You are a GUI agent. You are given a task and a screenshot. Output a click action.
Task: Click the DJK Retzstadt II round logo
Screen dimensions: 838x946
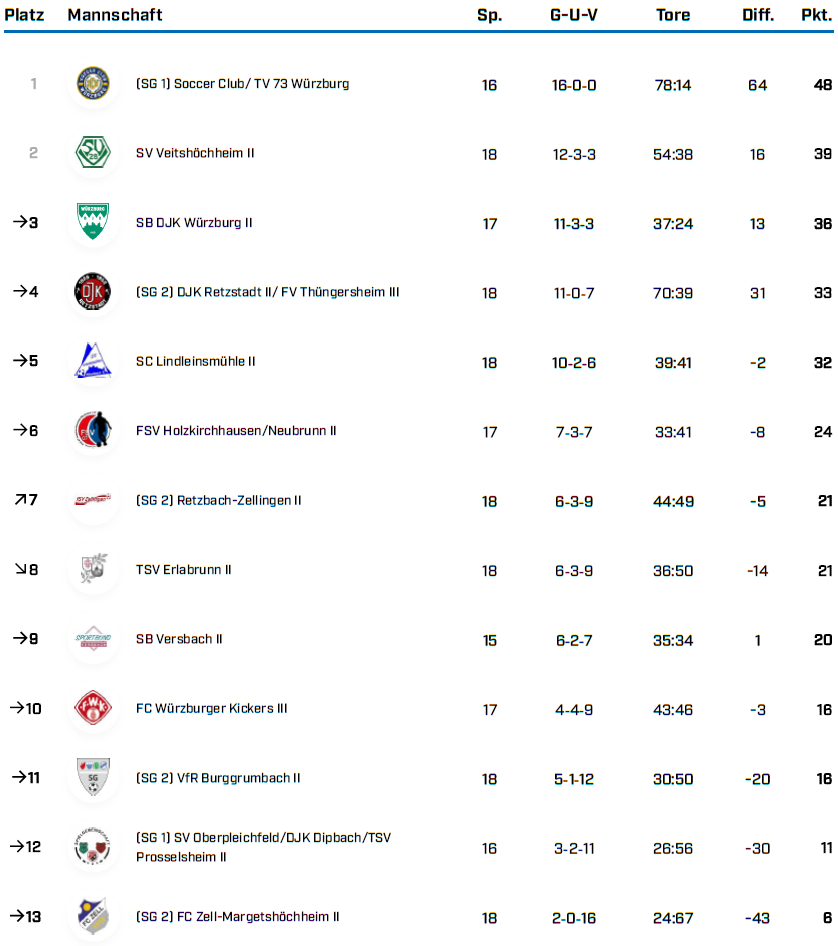pos(93,292)
